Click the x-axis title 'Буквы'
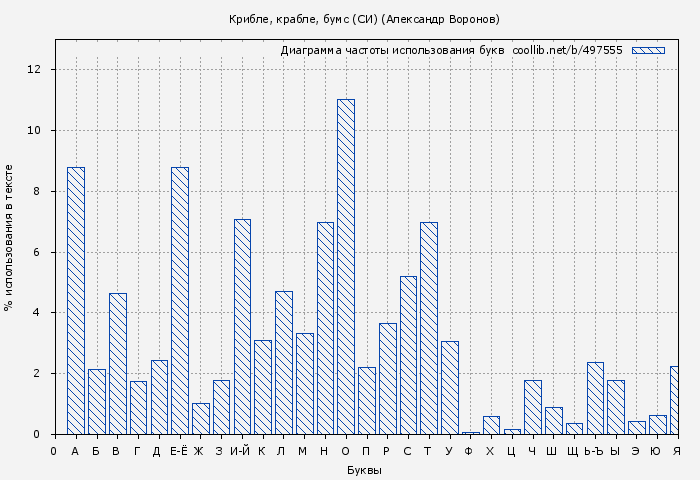 click(364, 470)
